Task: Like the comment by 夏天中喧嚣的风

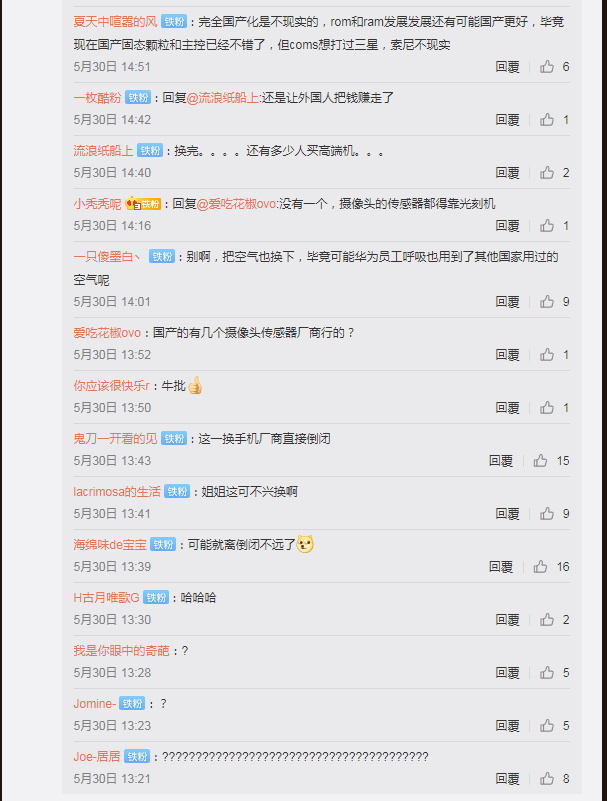Action: click(547, 66)
